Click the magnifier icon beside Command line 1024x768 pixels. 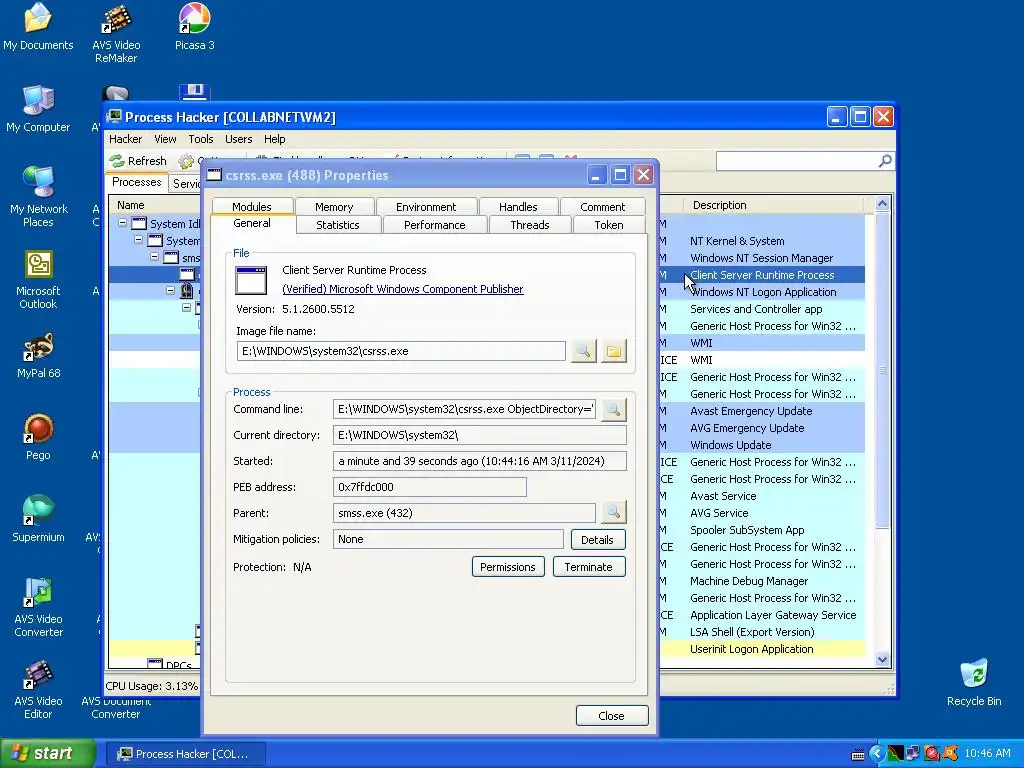coord(613,409)
